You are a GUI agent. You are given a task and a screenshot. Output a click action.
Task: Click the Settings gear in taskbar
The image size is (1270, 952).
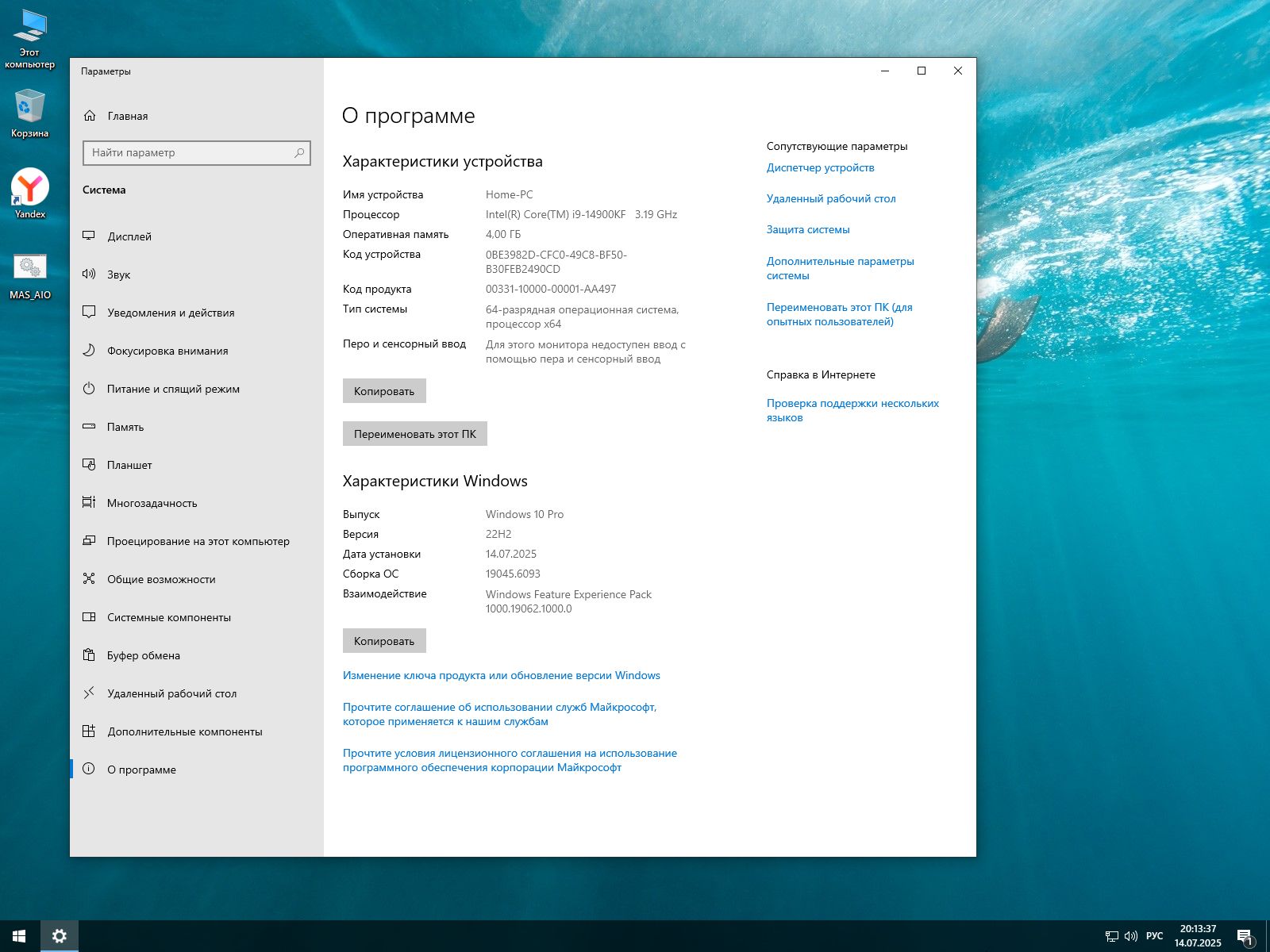pyautogui.click(x=59, y=936)
